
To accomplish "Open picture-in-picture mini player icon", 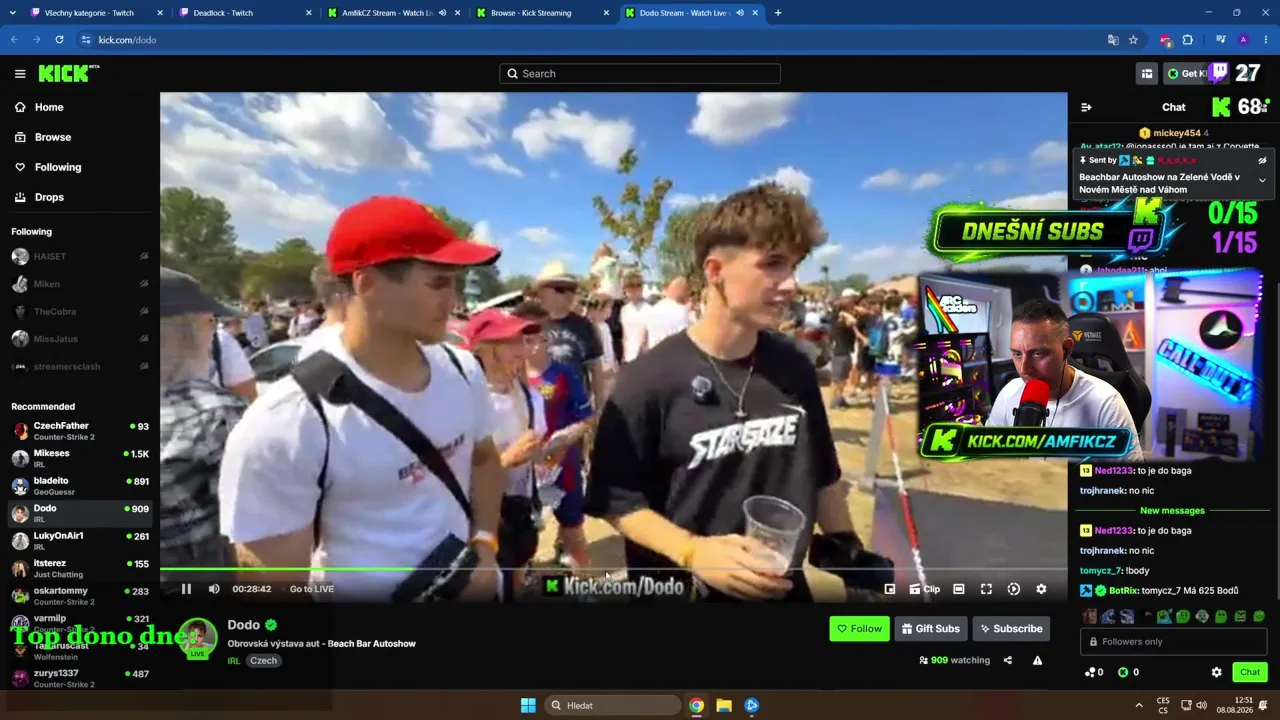I will coord(889,589).
